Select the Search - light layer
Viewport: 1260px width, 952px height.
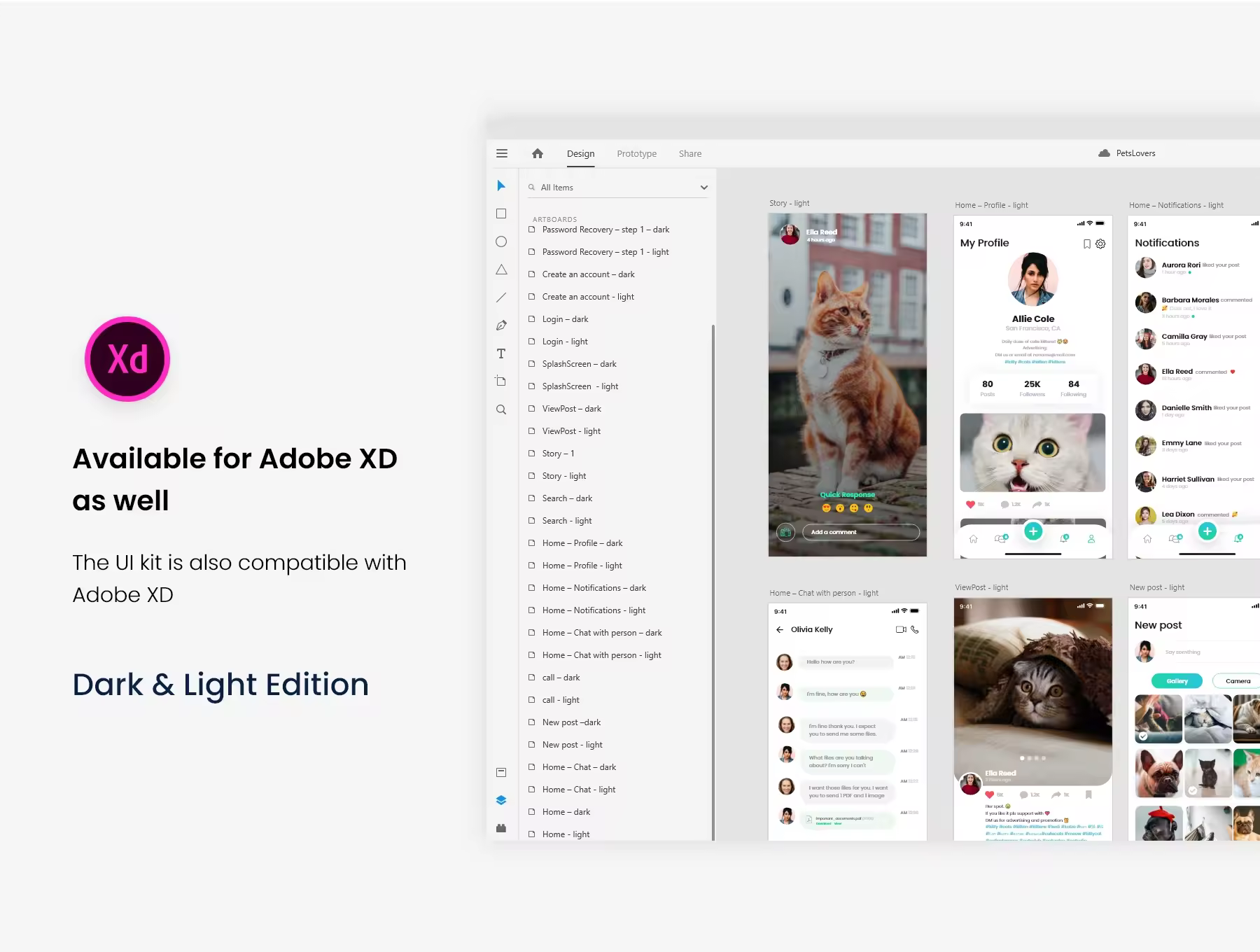(x=567, y=521)
